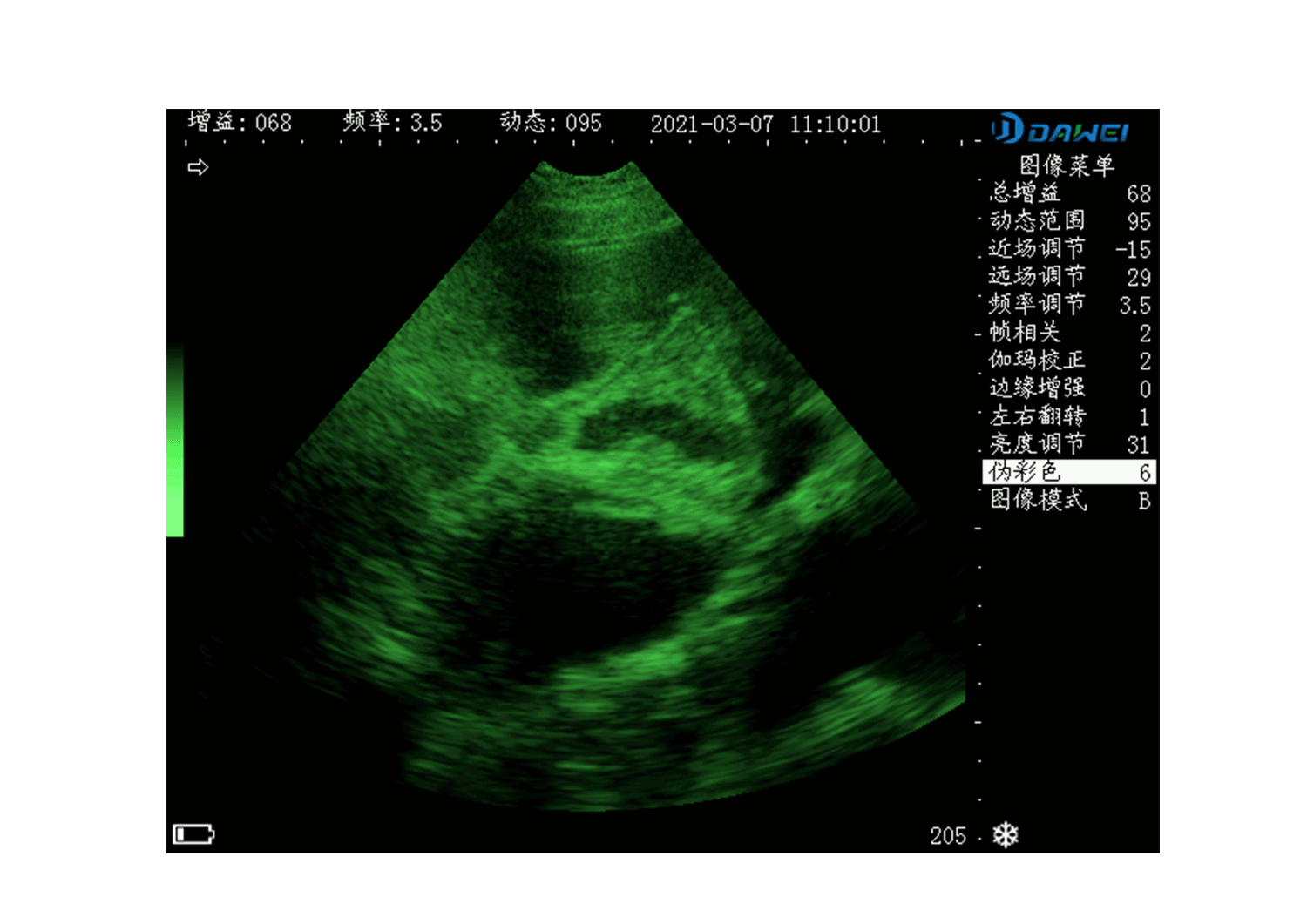Click the battery status icon
Viewport: 1307px width, 924px height.
coord(193,834)
